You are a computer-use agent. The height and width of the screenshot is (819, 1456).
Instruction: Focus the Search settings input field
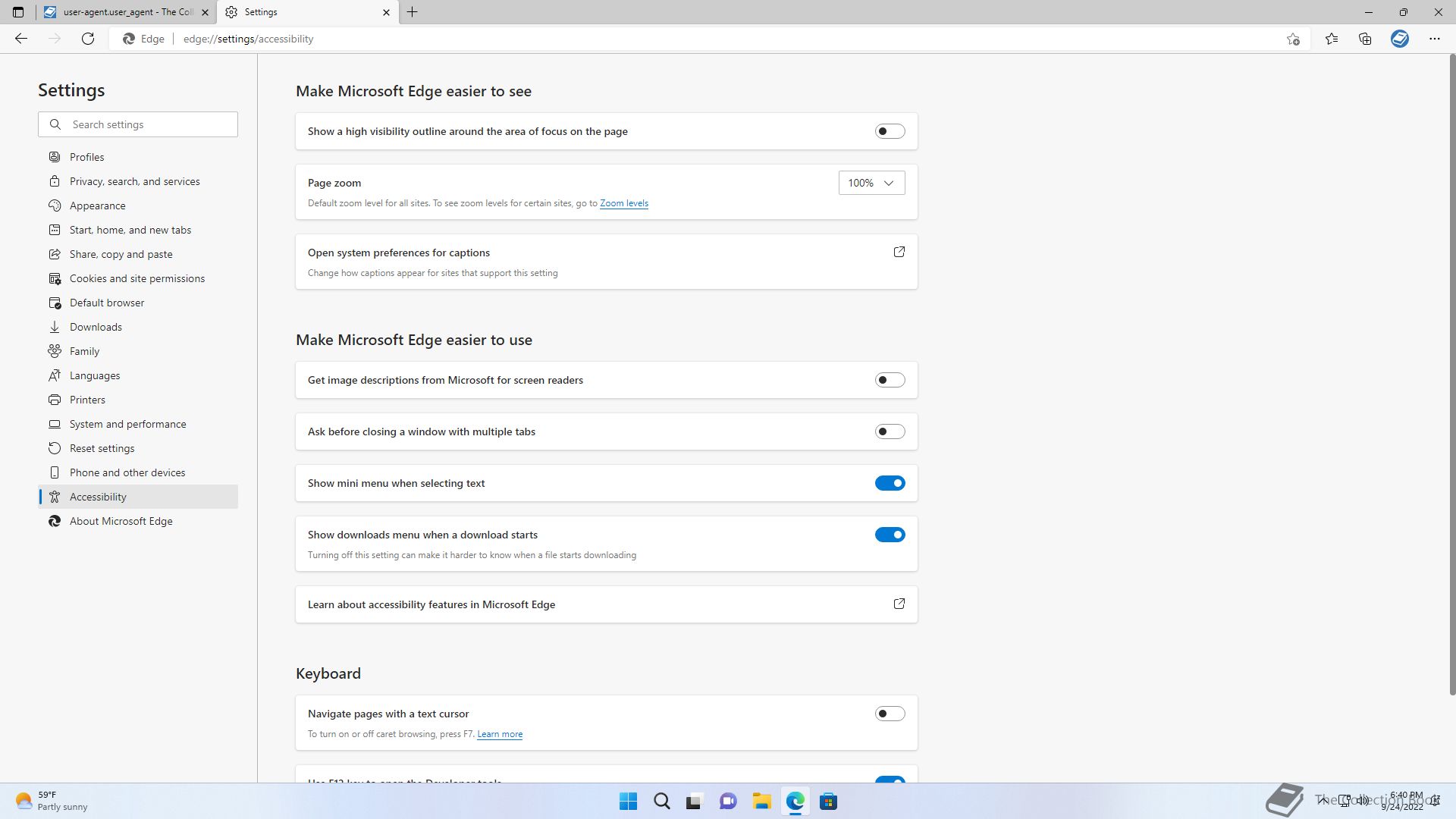138,124
